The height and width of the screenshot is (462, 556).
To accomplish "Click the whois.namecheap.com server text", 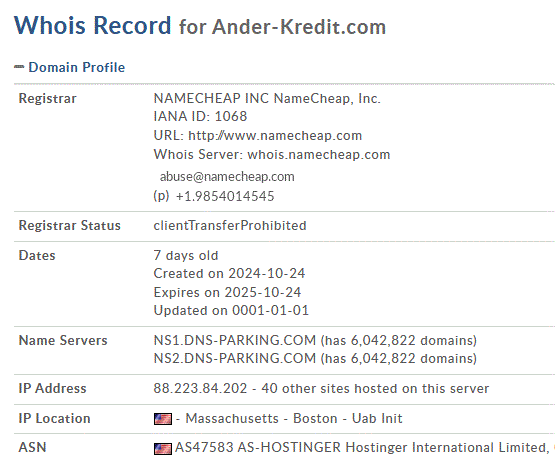I will click(318, 155).
